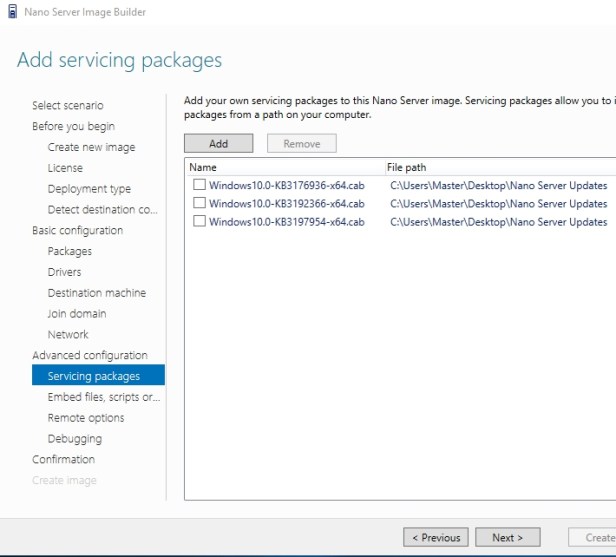Check the Windows10.0-KB3192366-x64.cab checkbox

point(199,203)
